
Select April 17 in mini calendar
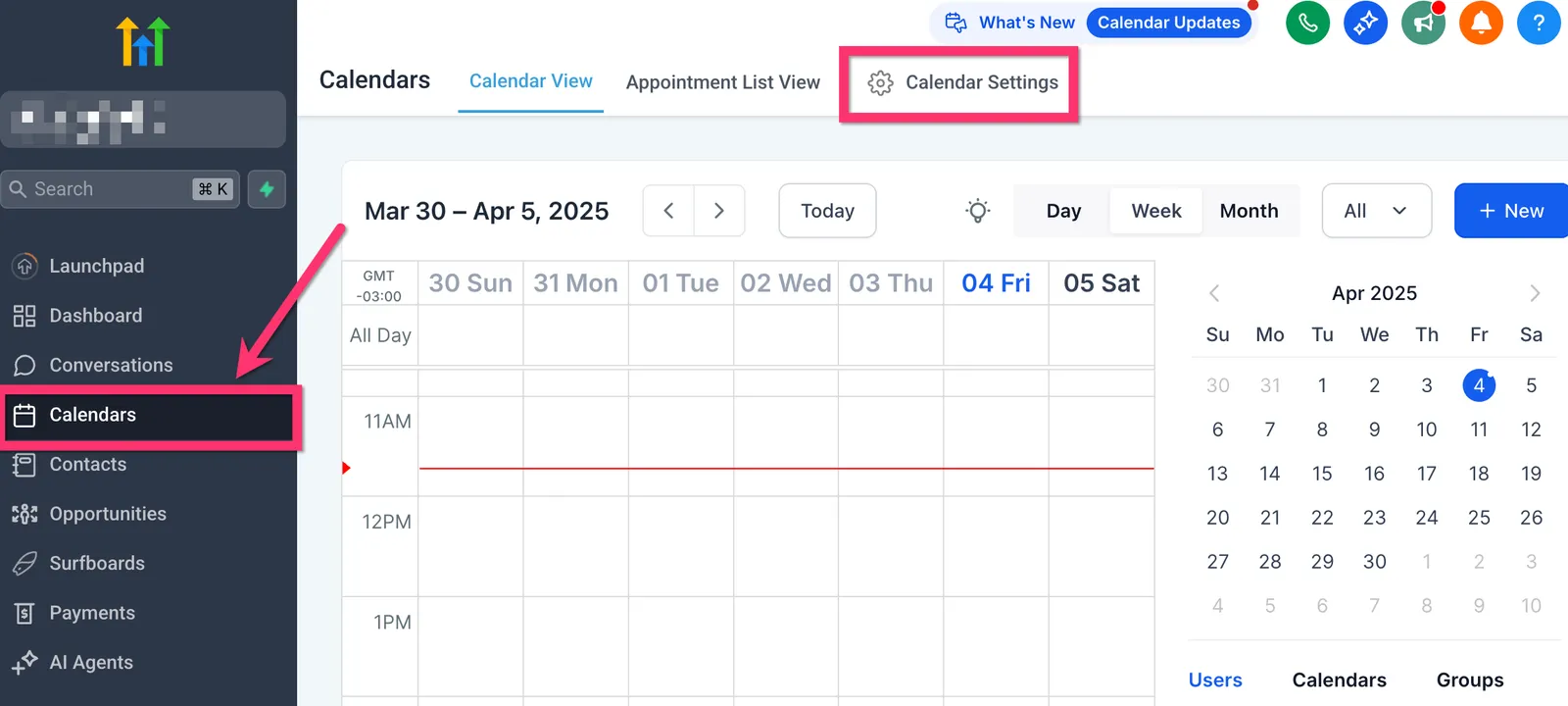tap(1427, 474)
